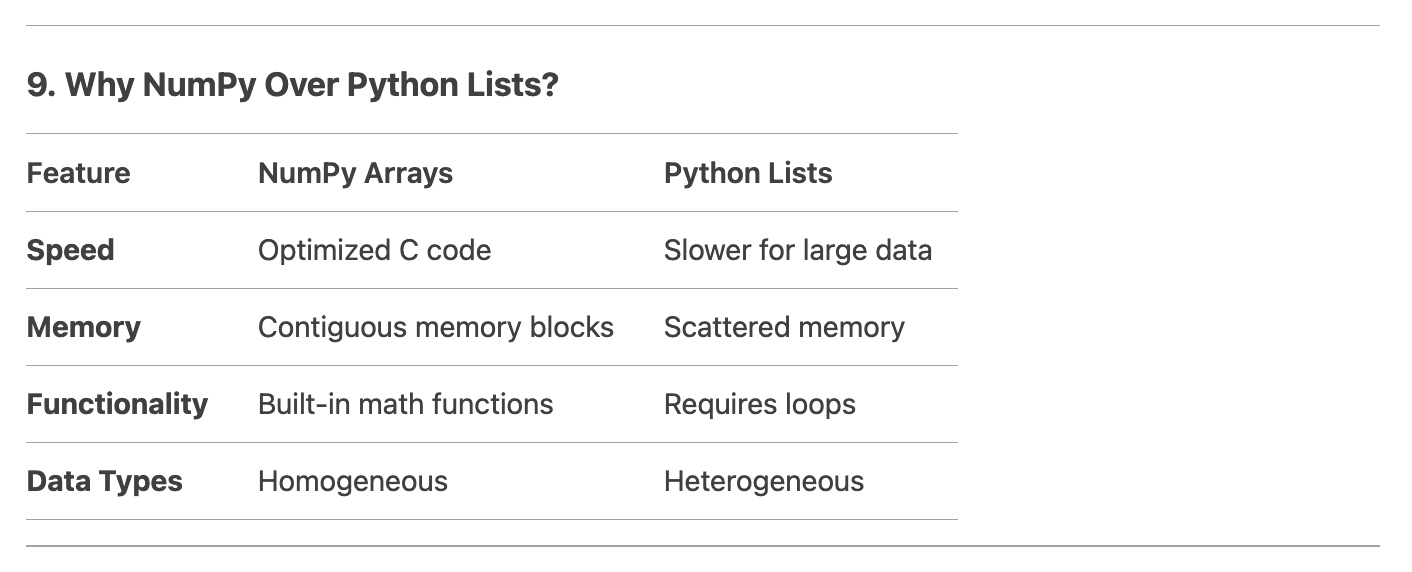Click the "Feature" column header
Viewport: 1412px width, 572px height.
78,173
